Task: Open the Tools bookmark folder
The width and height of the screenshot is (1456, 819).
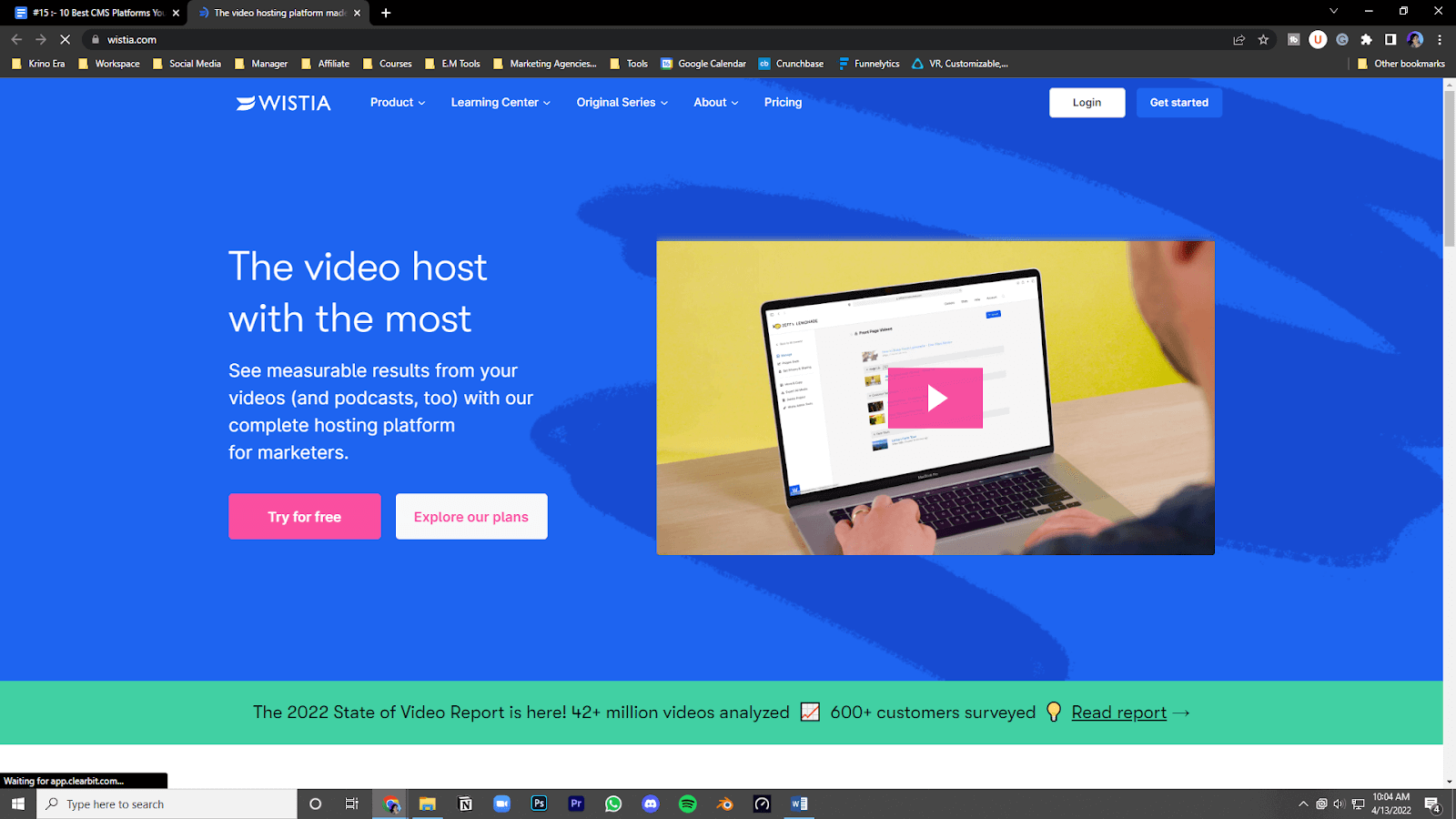Action: coord(629,64)
